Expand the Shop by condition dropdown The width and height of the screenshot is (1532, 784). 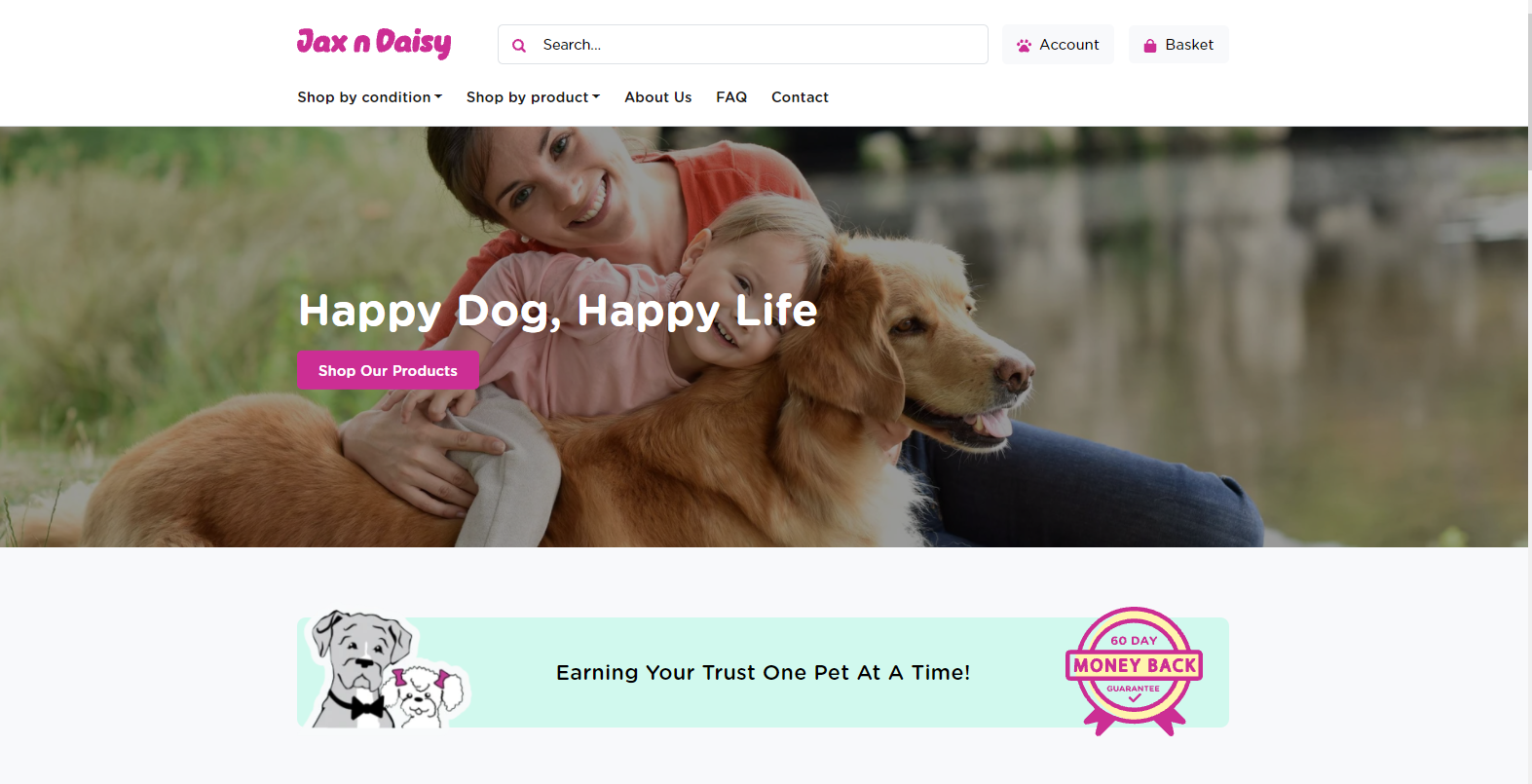pos(370,97)
